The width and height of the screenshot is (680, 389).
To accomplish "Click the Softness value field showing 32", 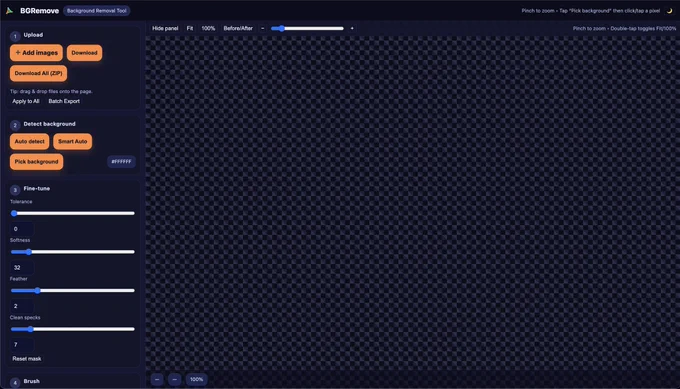I will tap(22, 268).
